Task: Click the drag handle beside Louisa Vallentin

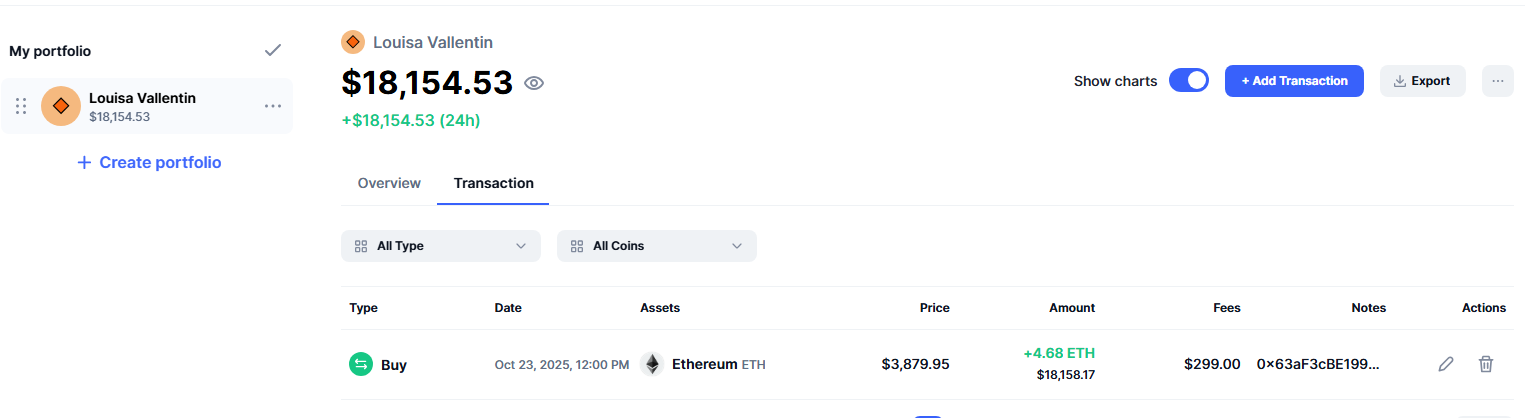Action: (x=21, y=106)
